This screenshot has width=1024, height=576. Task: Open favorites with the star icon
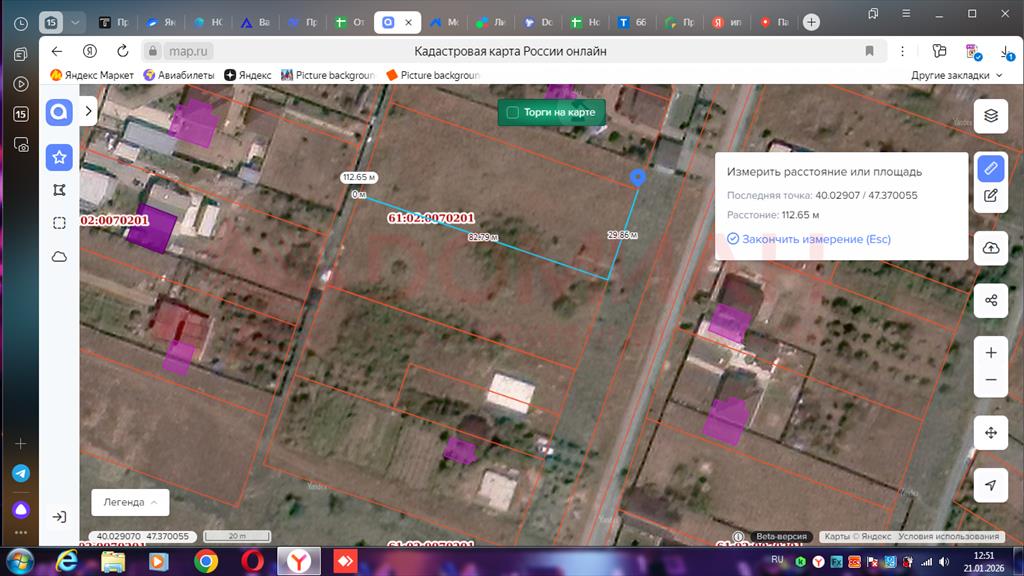59,157
